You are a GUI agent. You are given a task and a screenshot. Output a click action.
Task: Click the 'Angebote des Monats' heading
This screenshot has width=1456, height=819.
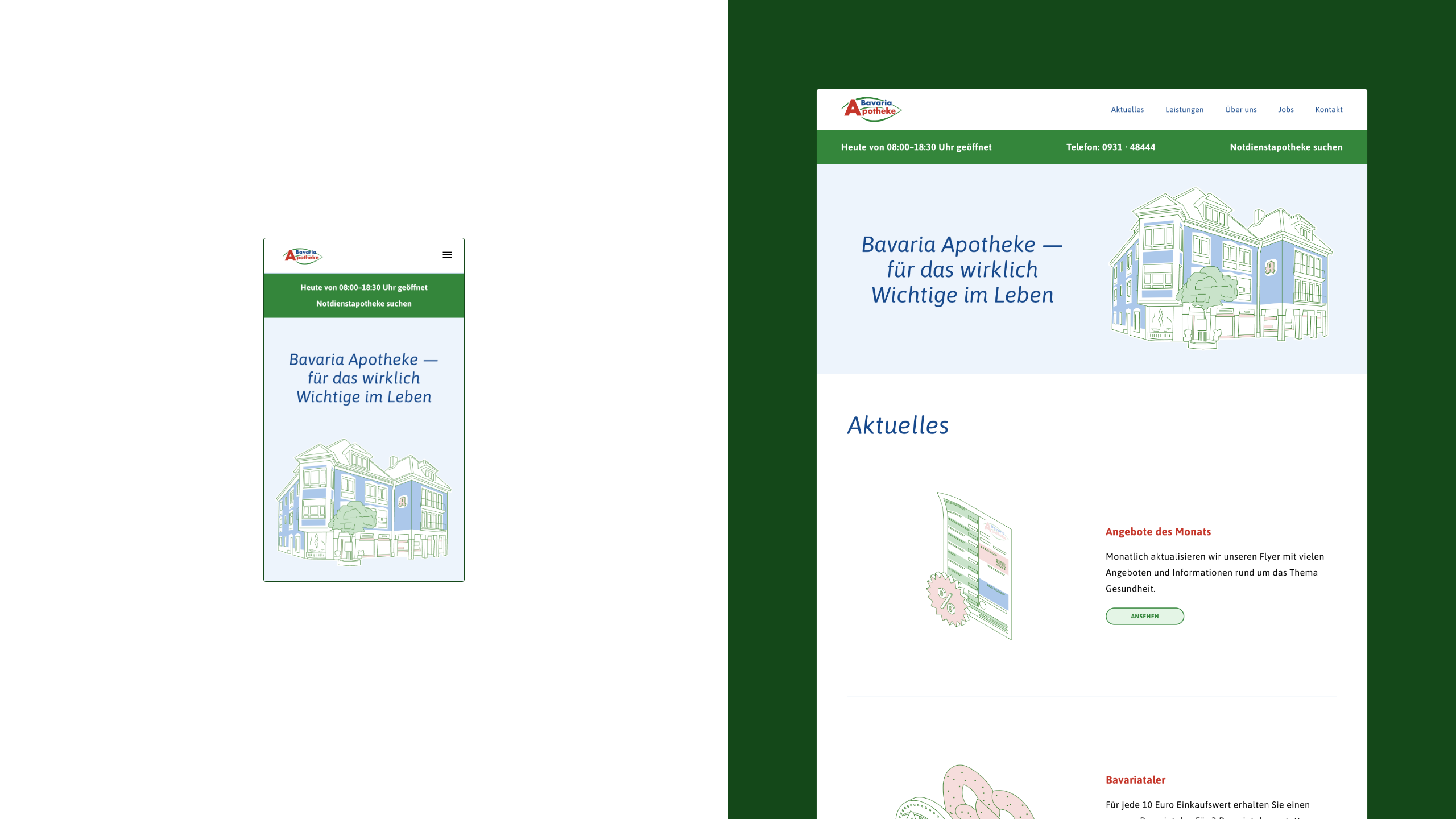[1158, 532]
